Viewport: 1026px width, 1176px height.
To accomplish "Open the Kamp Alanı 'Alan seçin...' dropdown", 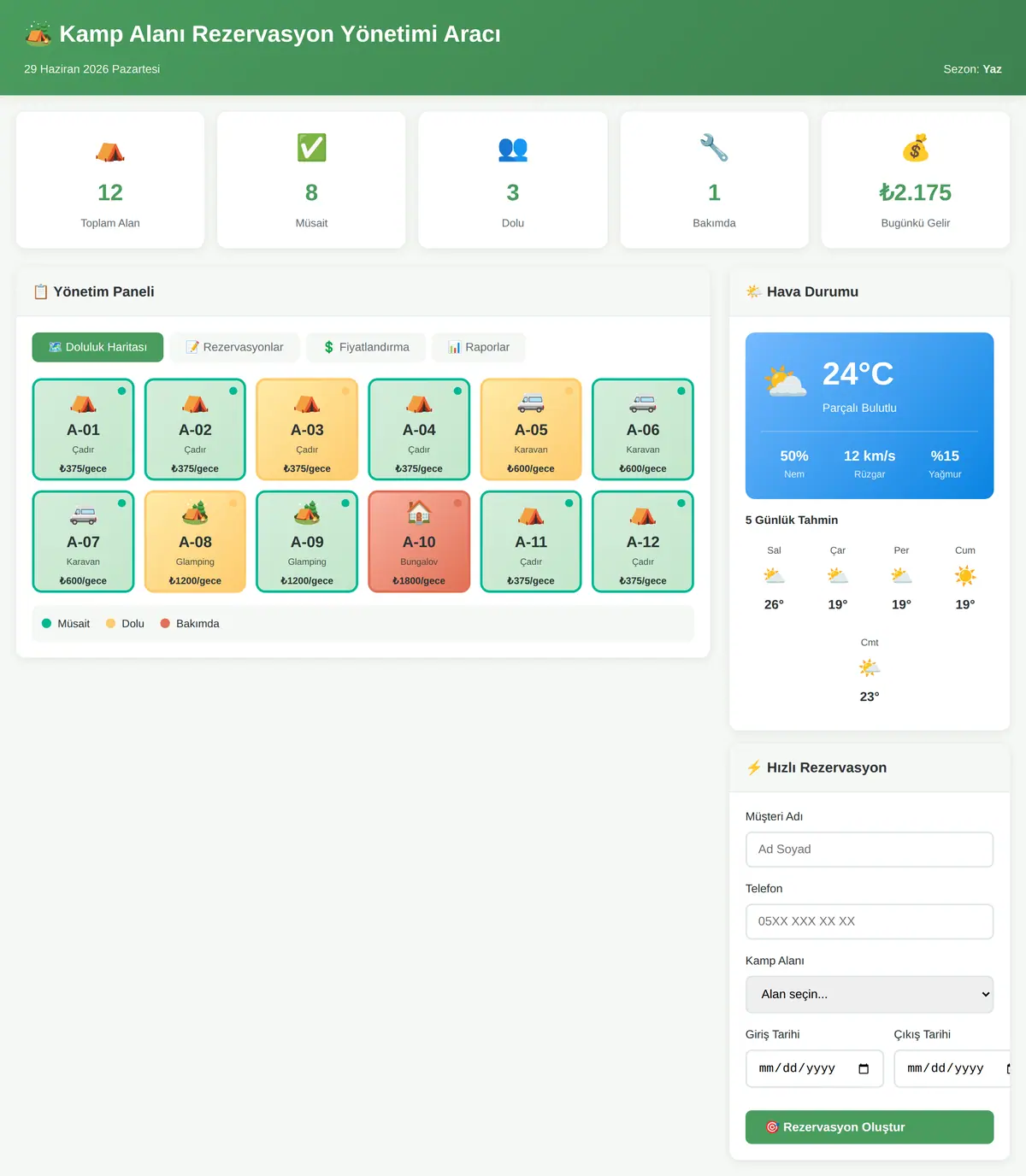I will coord(870,994).
